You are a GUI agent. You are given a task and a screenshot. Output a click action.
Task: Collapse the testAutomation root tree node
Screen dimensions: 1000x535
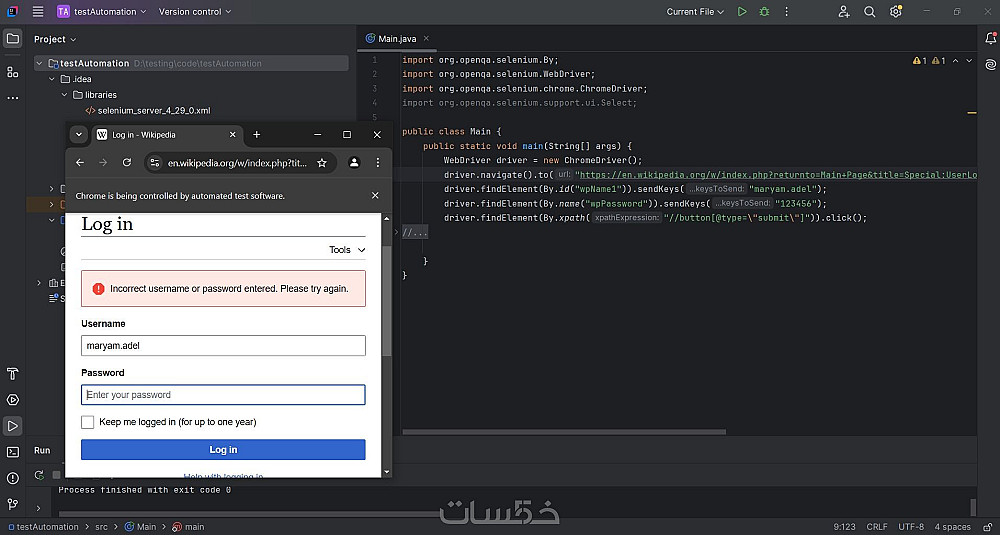40,63
